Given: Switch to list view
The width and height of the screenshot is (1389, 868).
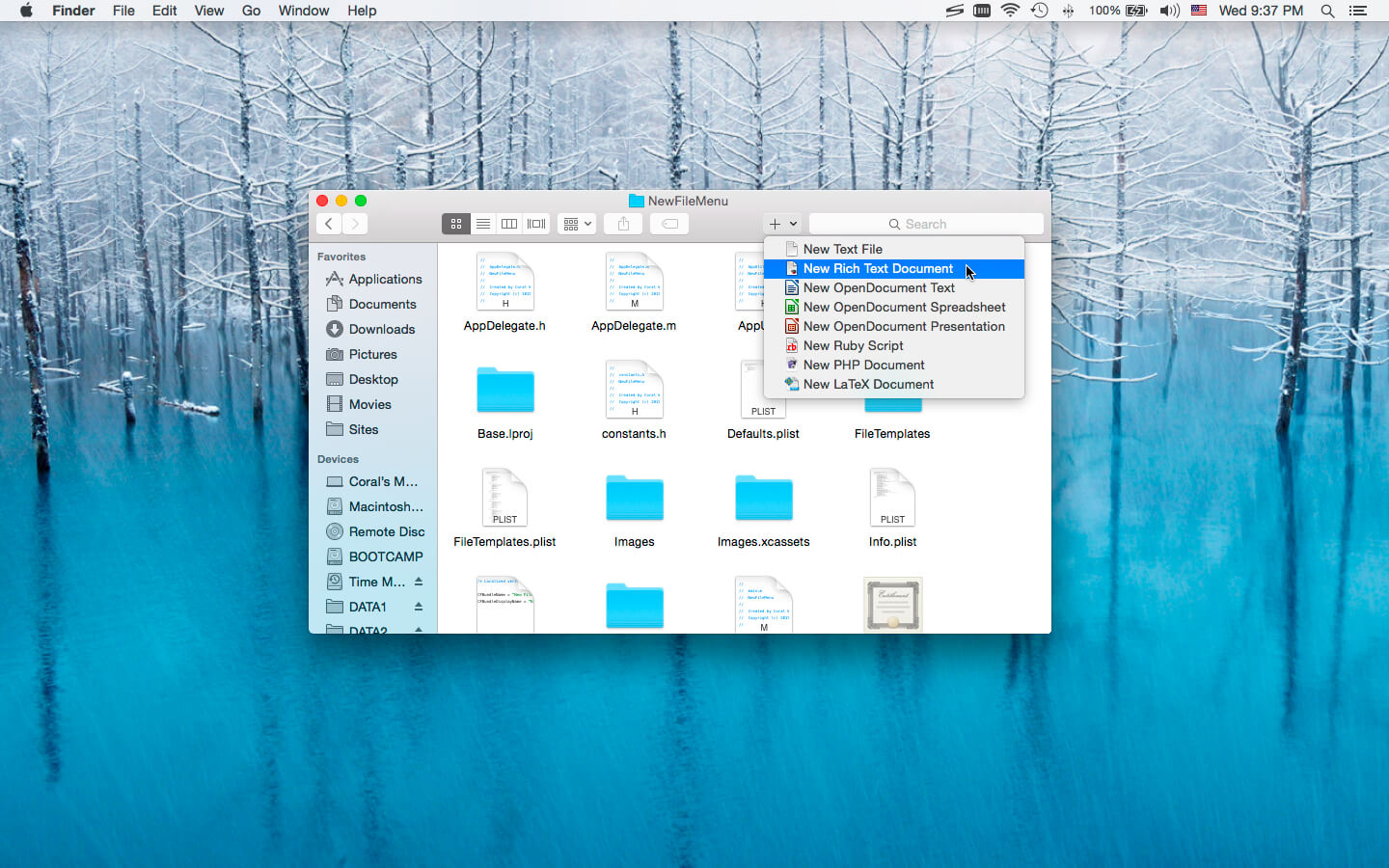Looking at the screenshot, I should [482, 224].
